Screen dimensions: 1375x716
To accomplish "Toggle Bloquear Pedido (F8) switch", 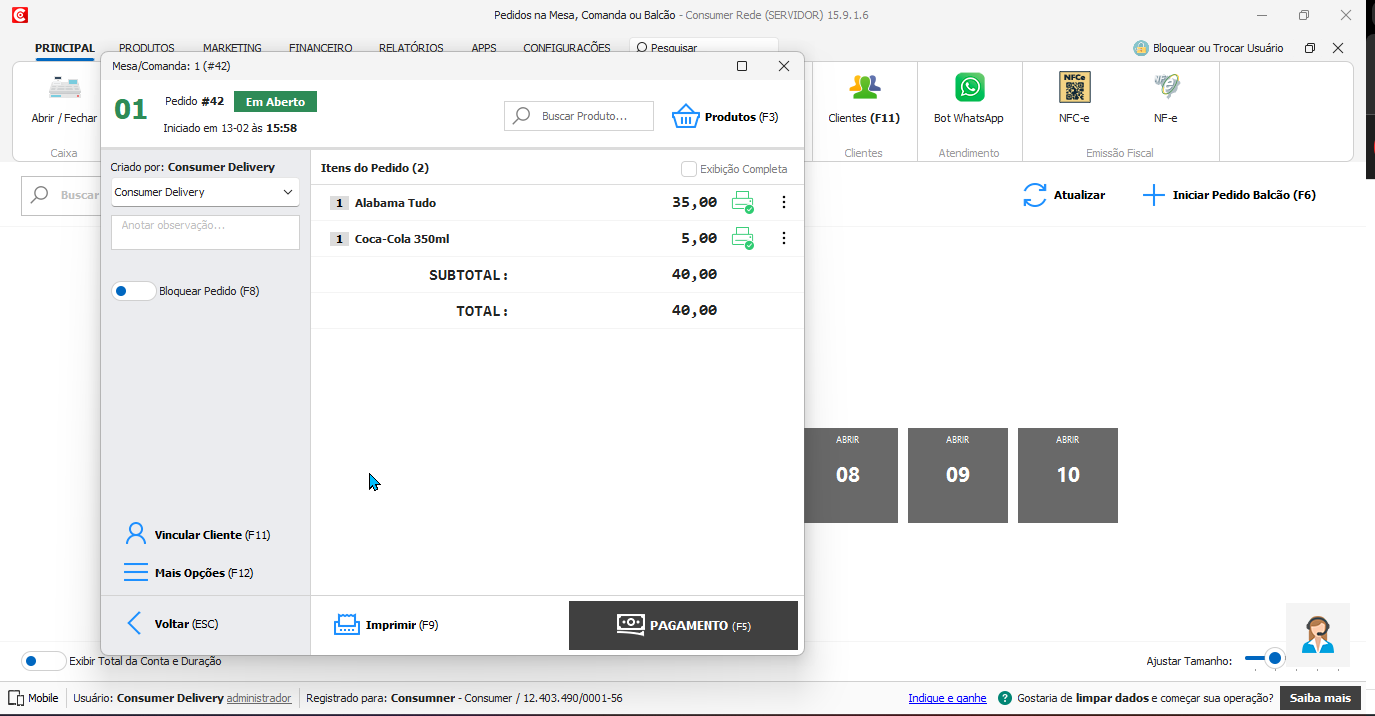I will click(x=133, y=291).
